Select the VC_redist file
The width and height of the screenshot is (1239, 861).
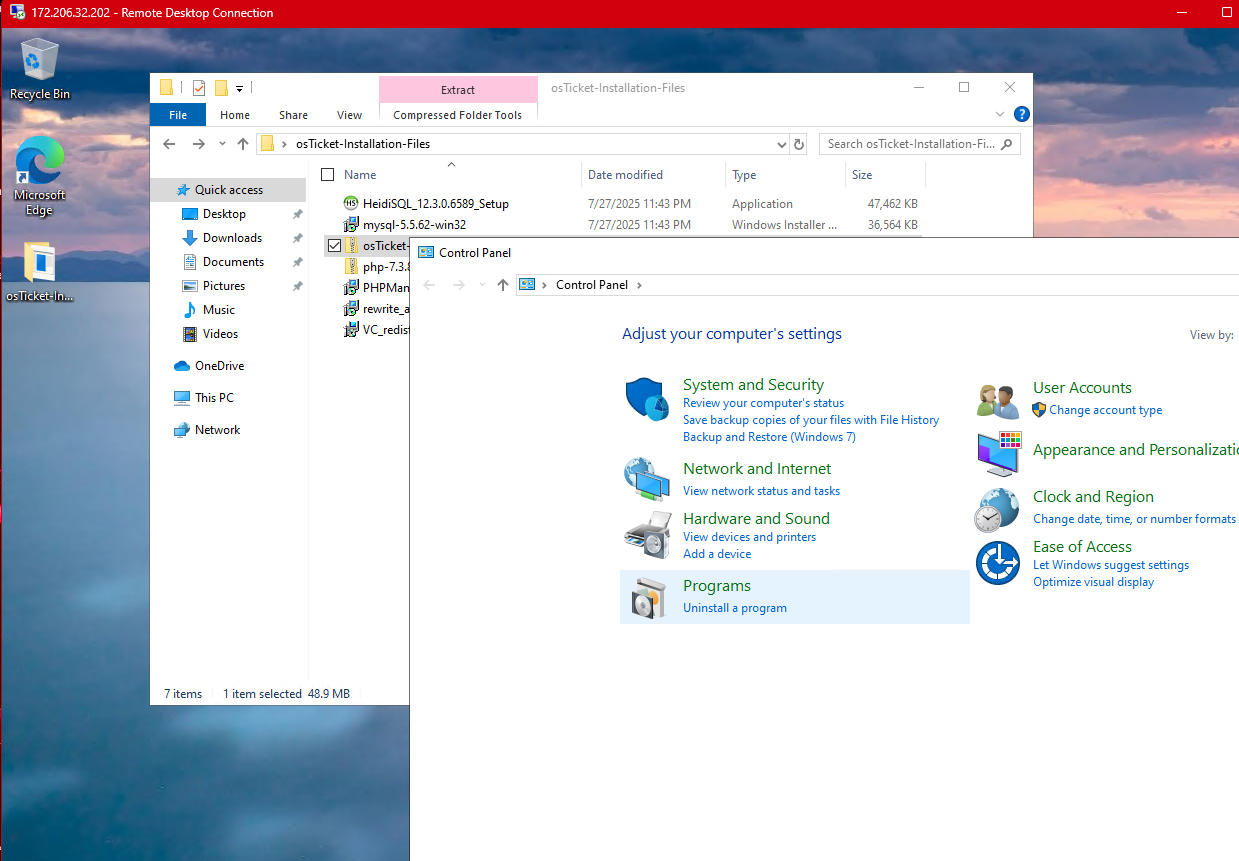tap(376, 330)
